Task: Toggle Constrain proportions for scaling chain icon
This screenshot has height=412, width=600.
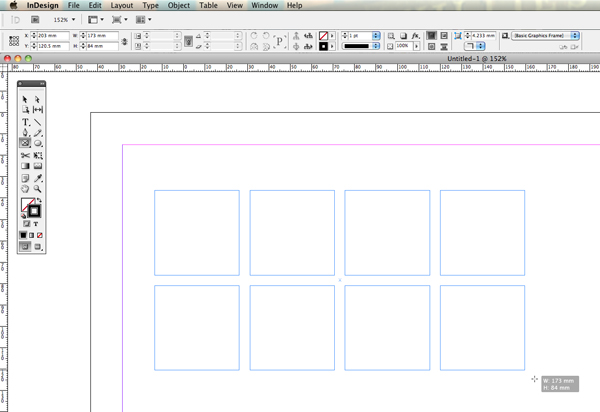Action: [x=188, y=41]
